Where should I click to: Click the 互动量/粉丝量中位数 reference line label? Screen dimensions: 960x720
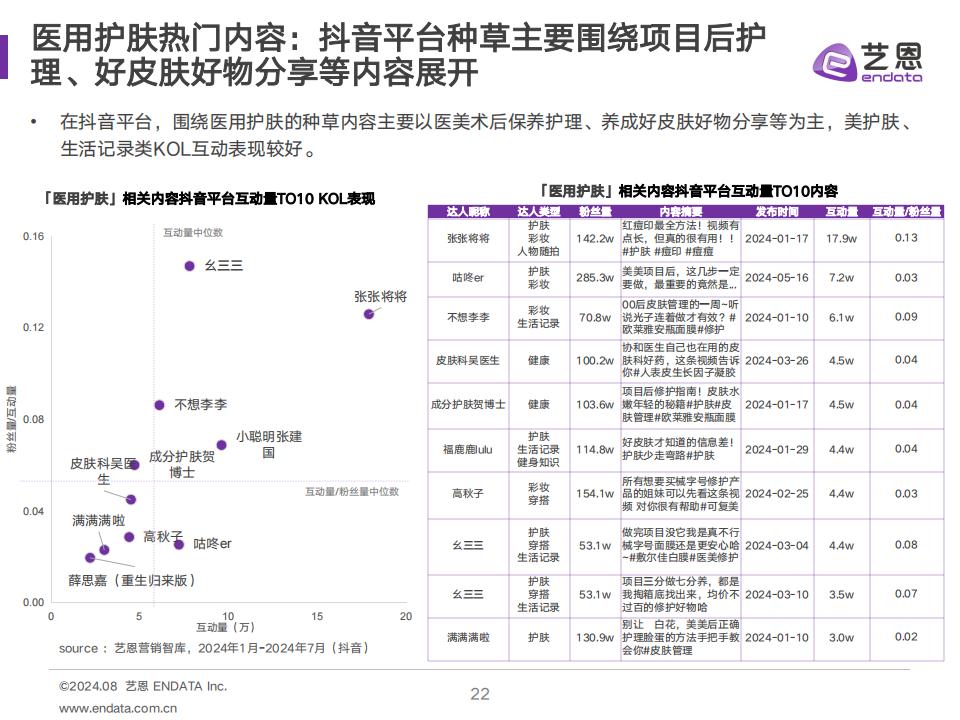352,492
